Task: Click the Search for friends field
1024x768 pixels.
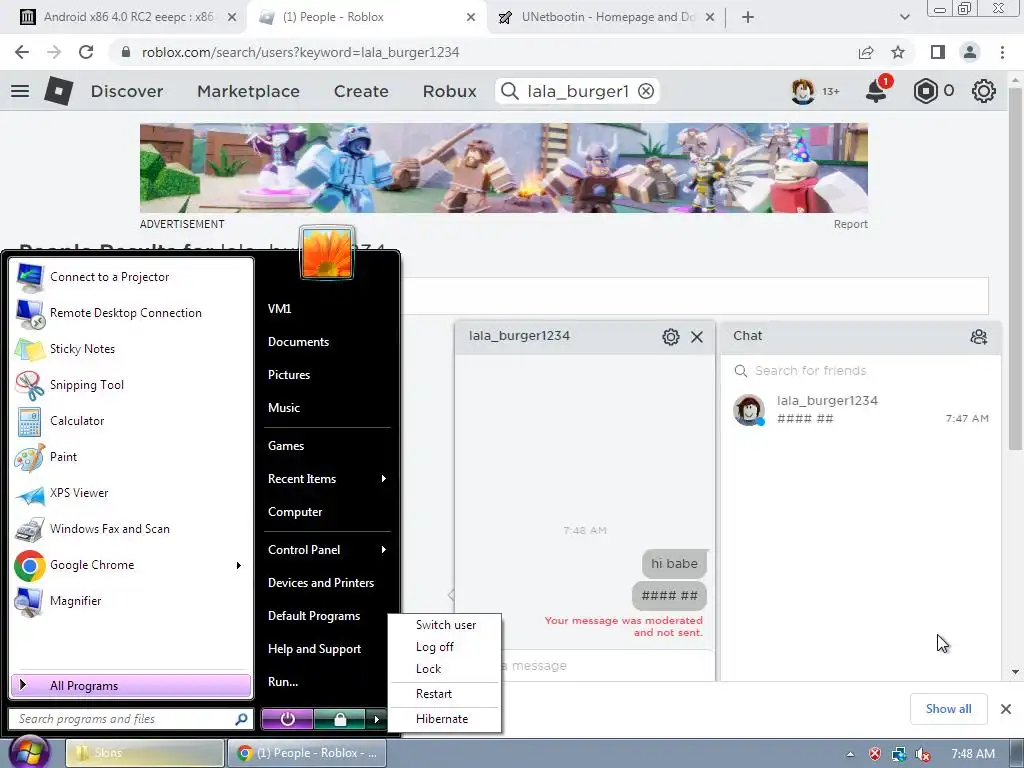Action: [861, 371]
